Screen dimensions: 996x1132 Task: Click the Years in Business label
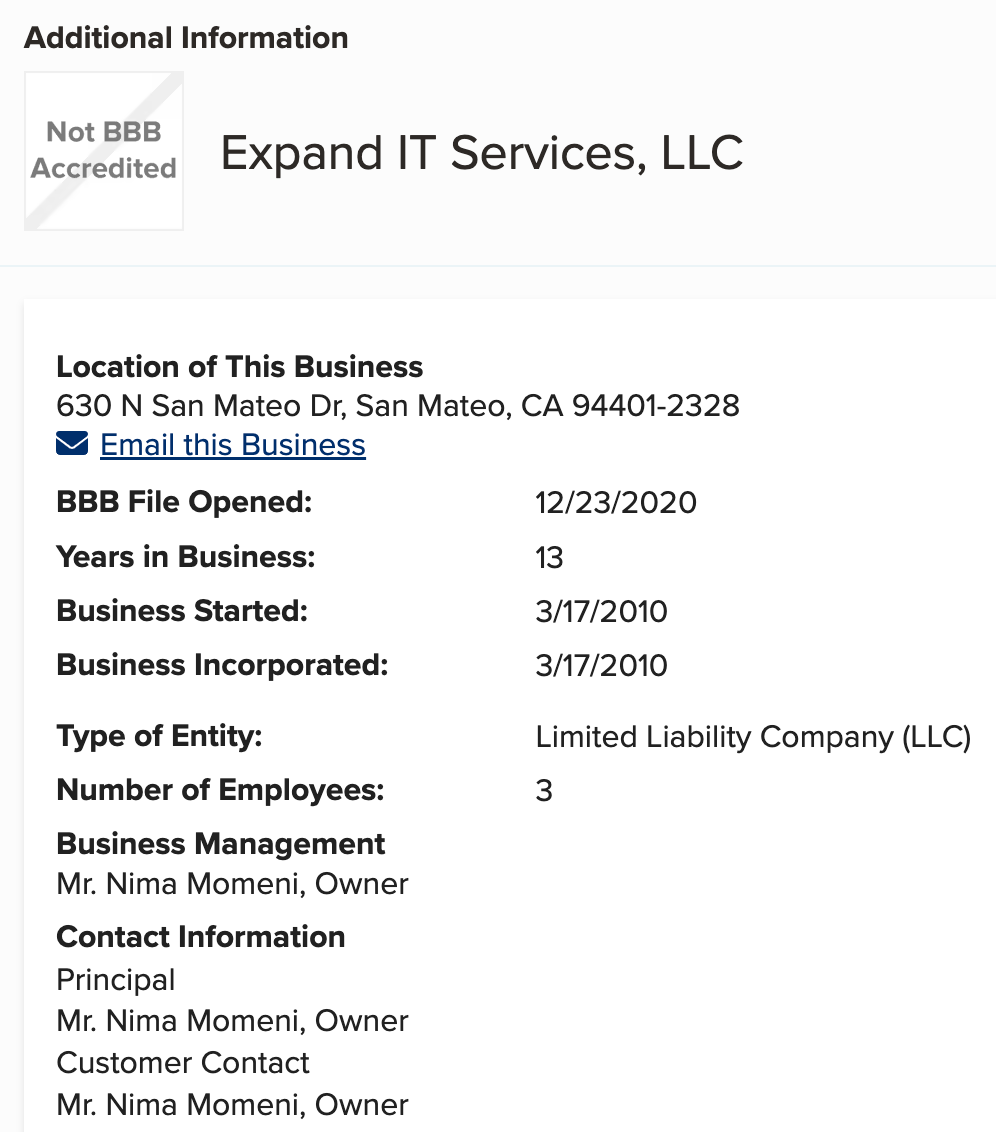coord(185,557)
